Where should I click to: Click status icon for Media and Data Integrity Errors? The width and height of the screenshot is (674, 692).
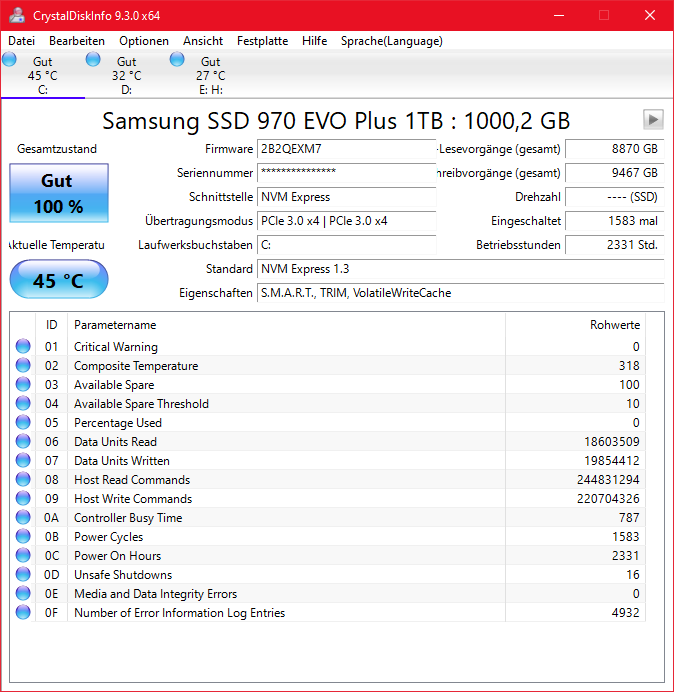[23, 593]
